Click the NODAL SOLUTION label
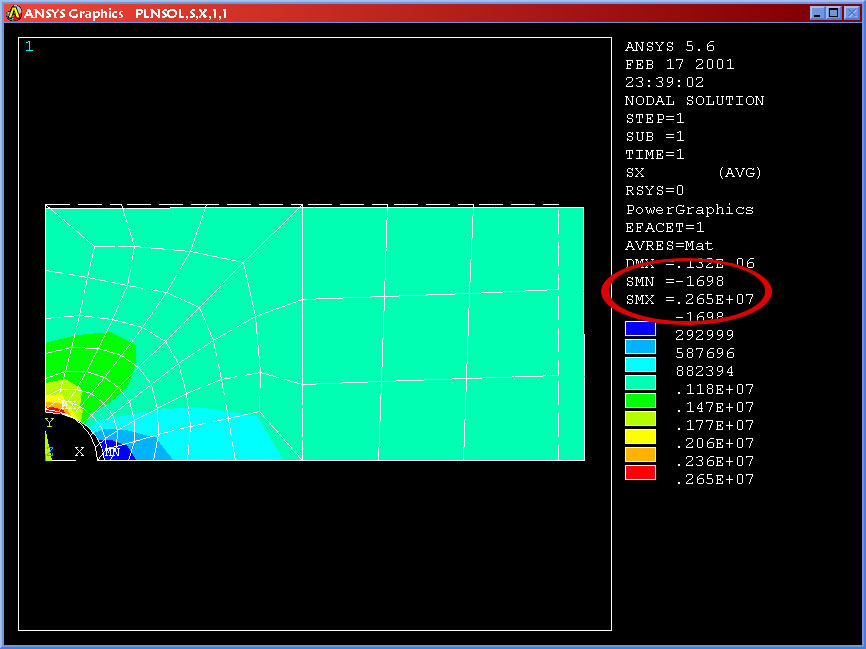Screen dimensions: 866x649 click(x=695, y=101)
